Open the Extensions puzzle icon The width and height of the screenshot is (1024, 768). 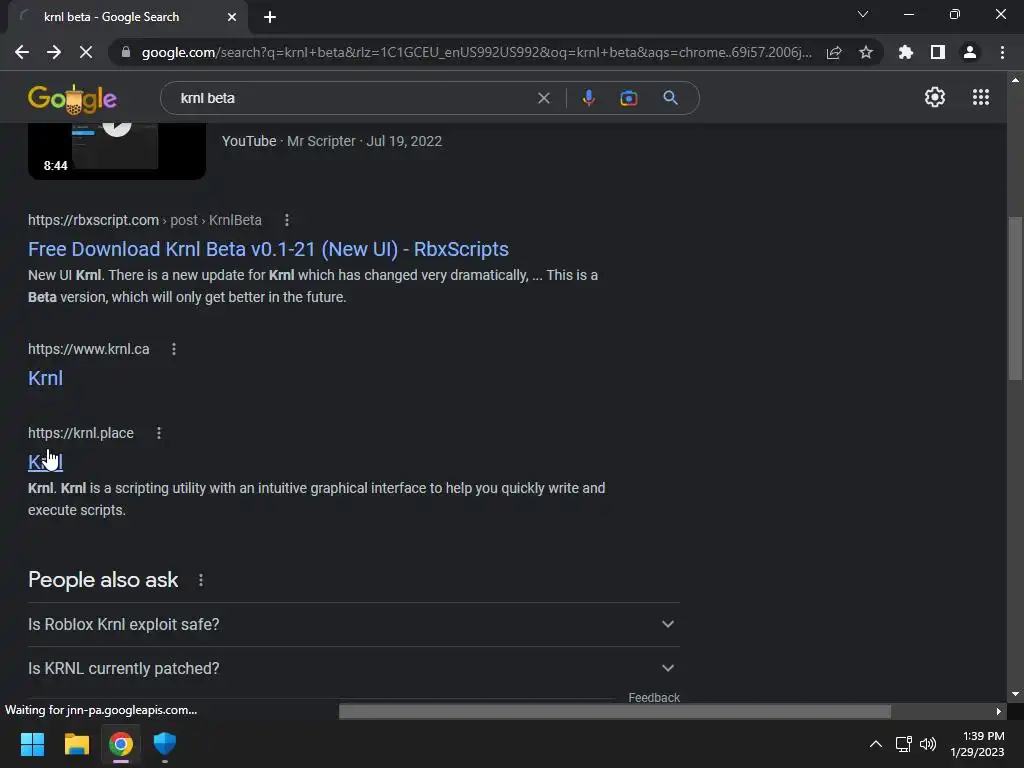(906, 52)
